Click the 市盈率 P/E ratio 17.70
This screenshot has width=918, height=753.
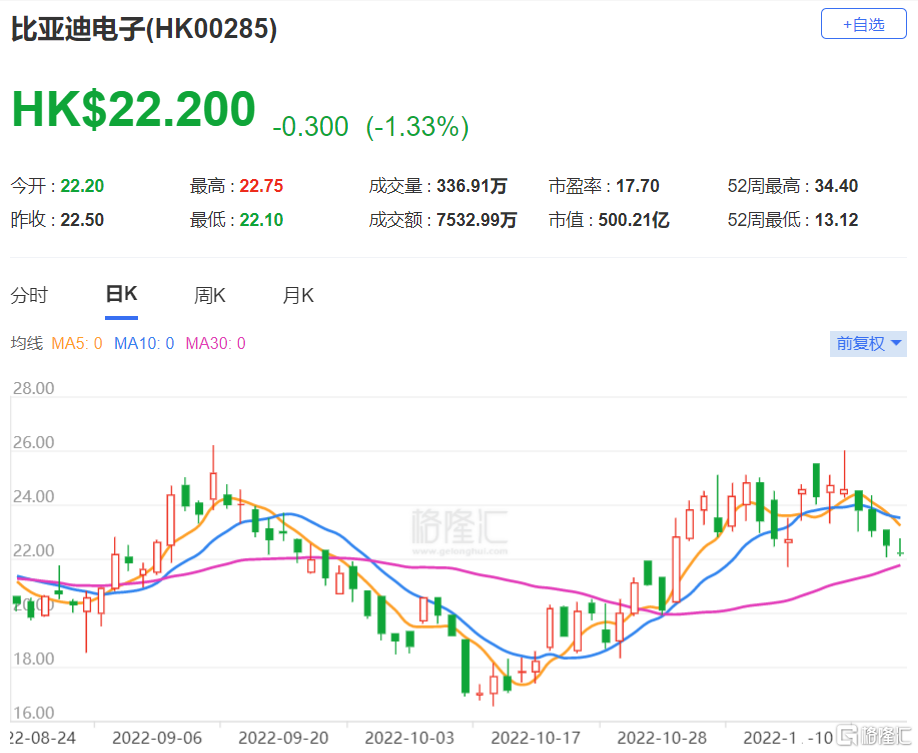coord(638,186)
